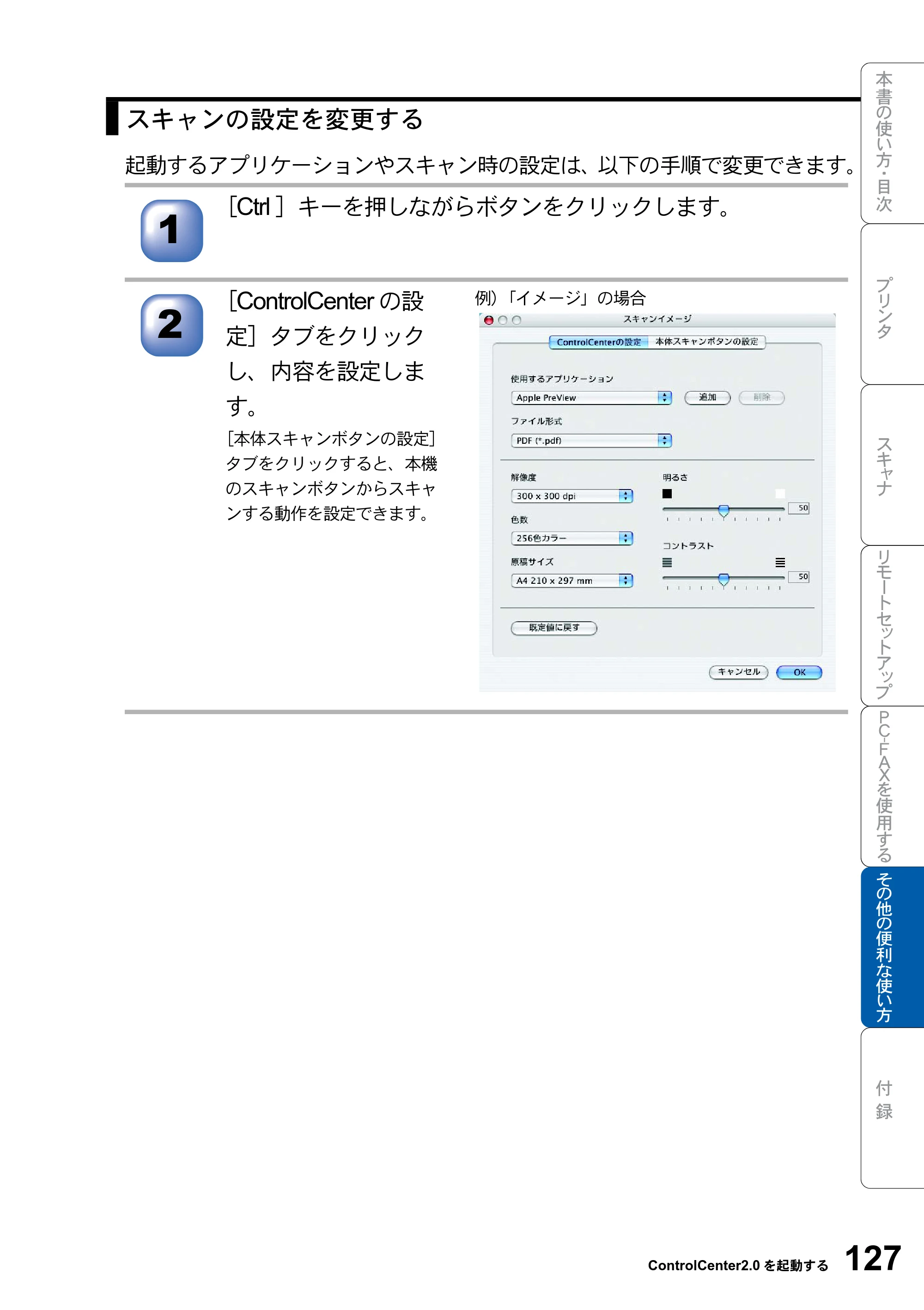Go to スキャナ side tab
The height and width of the screenshot is (1310, 924).
[x=892, y=465]
